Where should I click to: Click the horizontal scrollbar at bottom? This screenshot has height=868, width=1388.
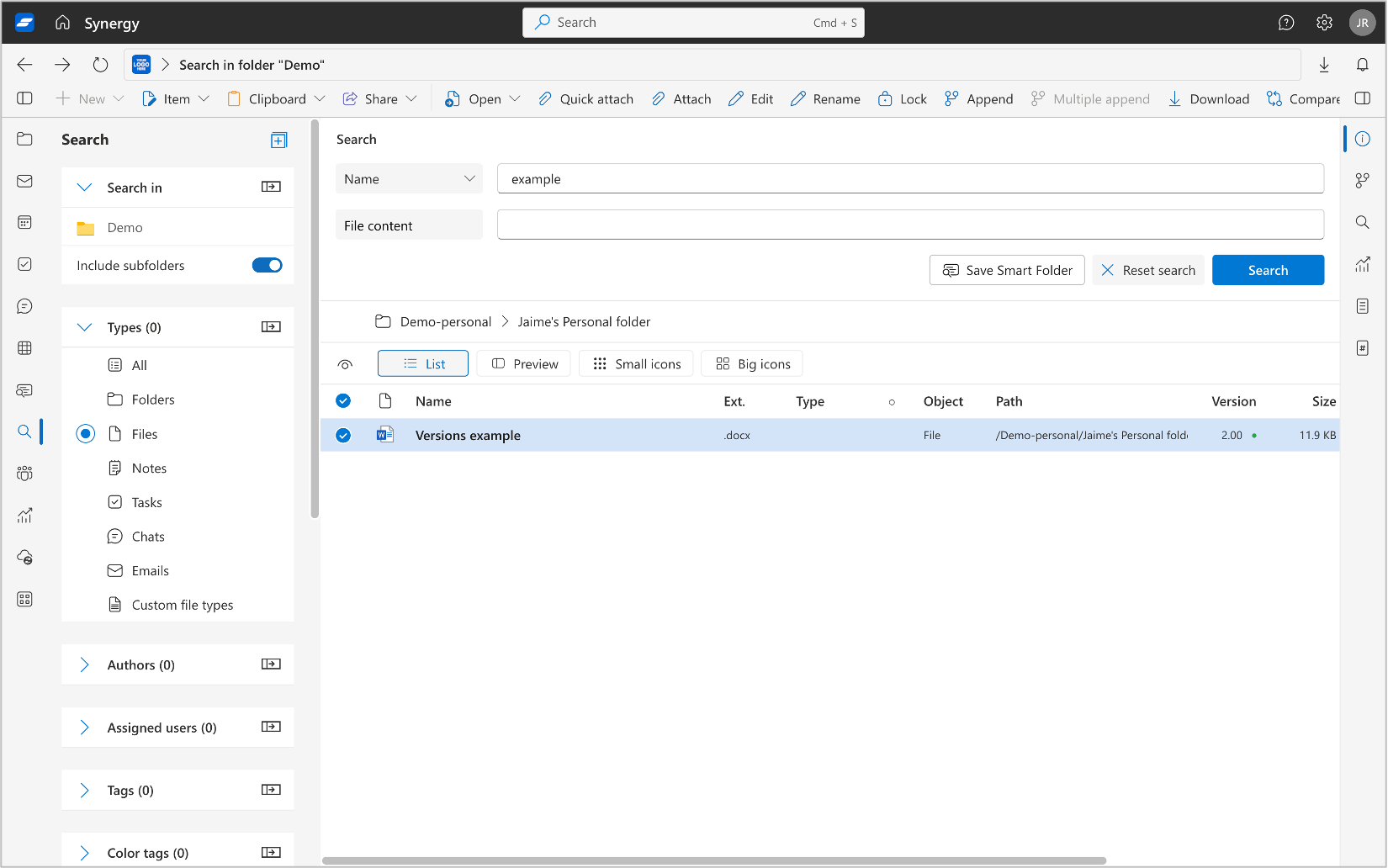click(714, 861)
